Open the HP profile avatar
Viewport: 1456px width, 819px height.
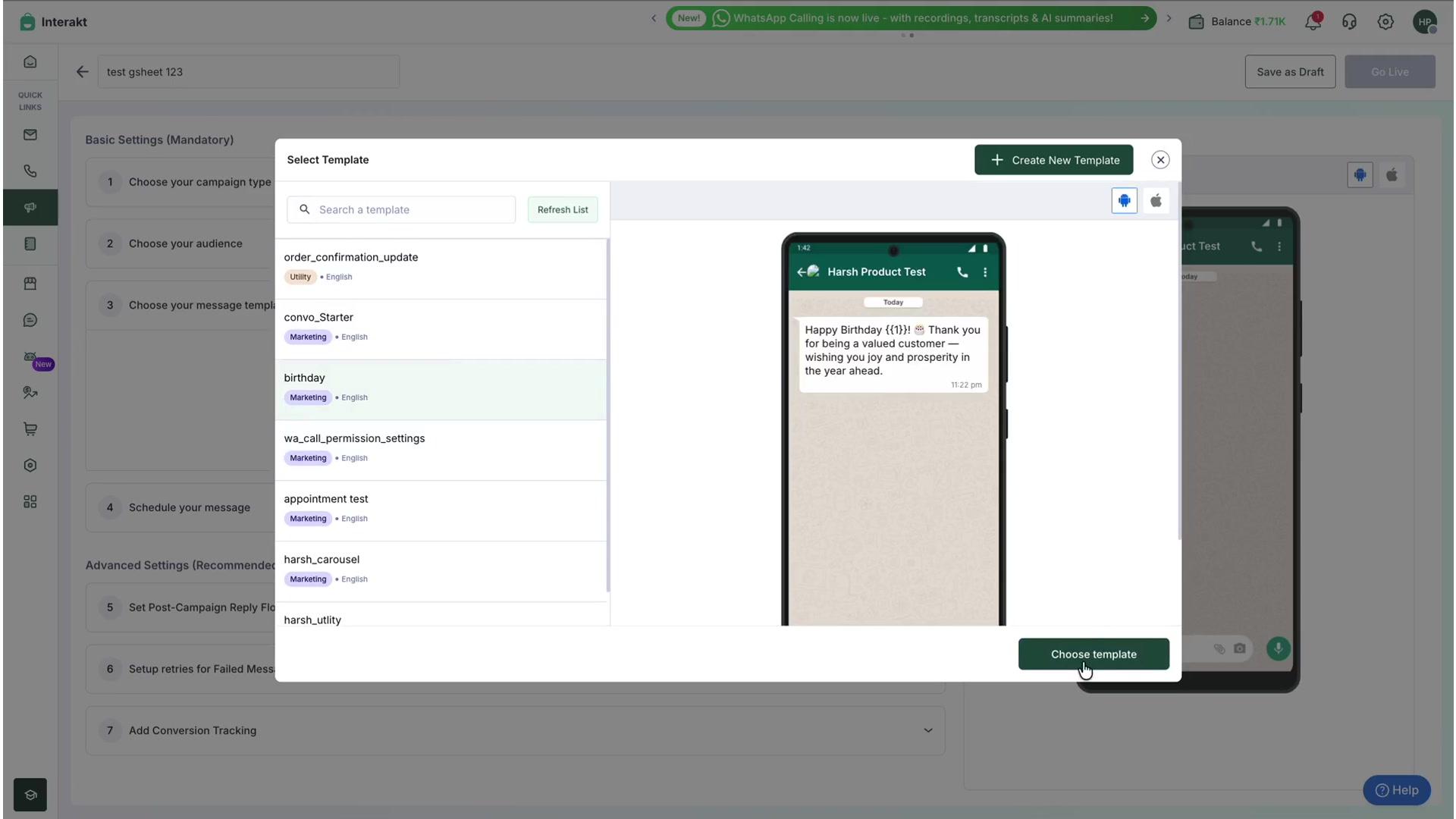coord(1425,21)
